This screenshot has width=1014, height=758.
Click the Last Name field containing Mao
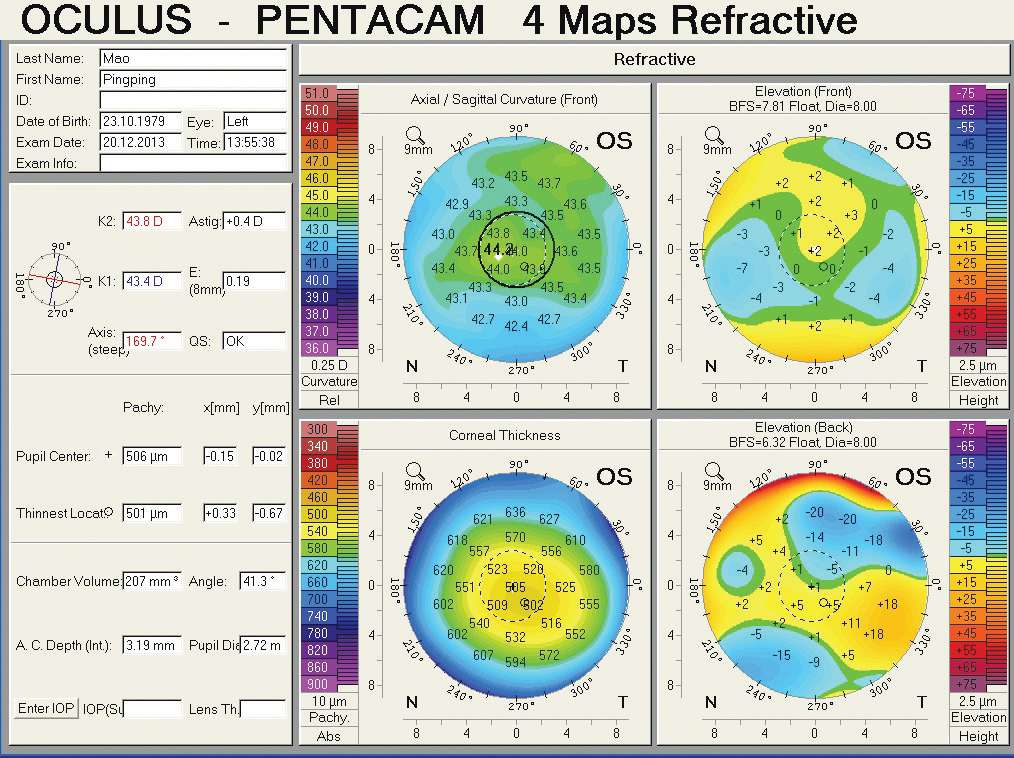pos(193,59)
